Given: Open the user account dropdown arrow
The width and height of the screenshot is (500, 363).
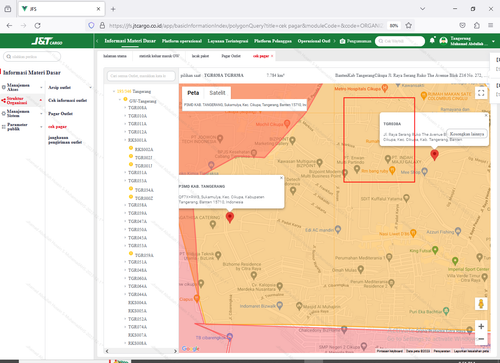Looking at the screenshot, I should point(493,42).
